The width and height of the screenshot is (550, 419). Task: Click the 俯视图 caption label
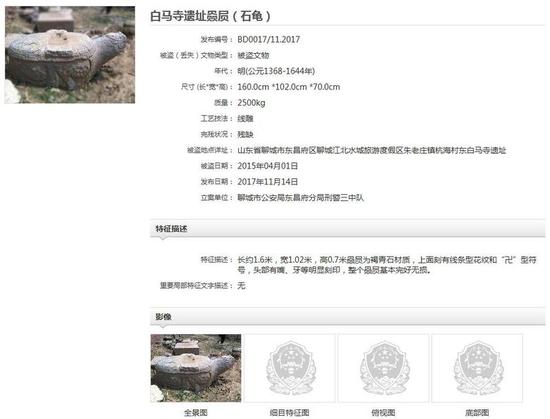(383, 413)
